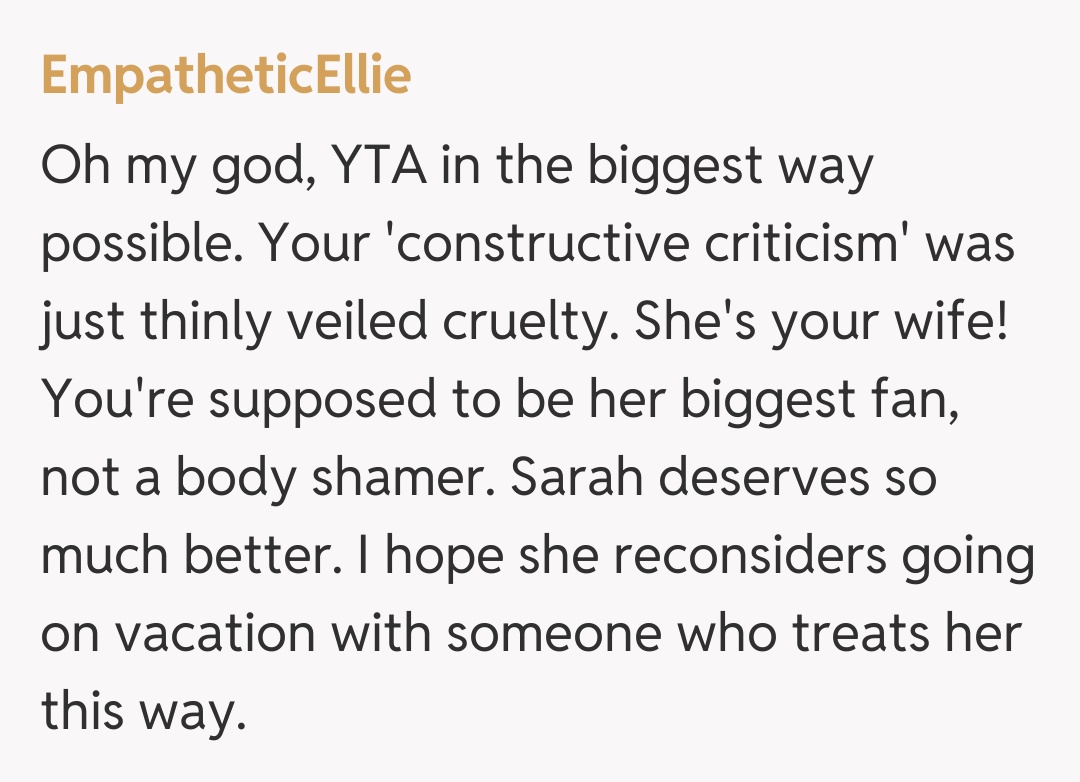Image resolution: width=1080 pixels, height=782 pixels.
Task: Click the word 'cruelty' in the comment
Action: pyautogui.click(x=512, y=322)
